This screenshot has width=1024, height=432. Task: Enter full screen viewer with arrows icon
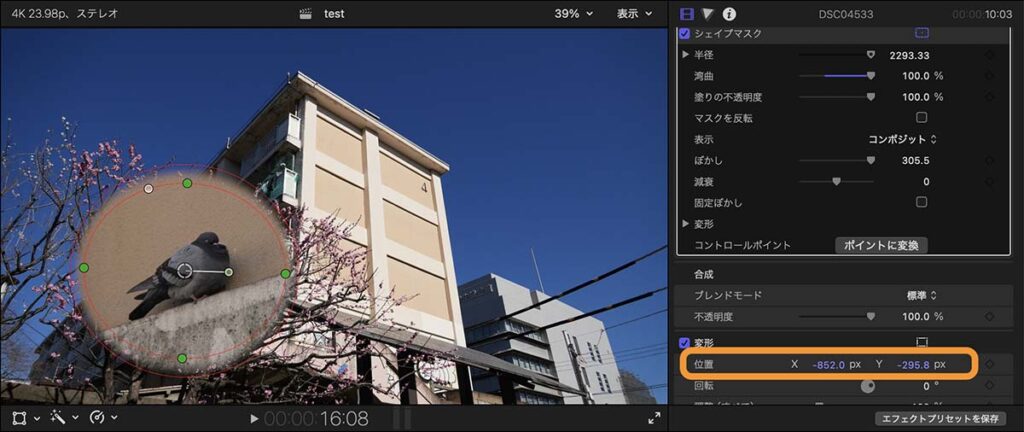point(654,418)
